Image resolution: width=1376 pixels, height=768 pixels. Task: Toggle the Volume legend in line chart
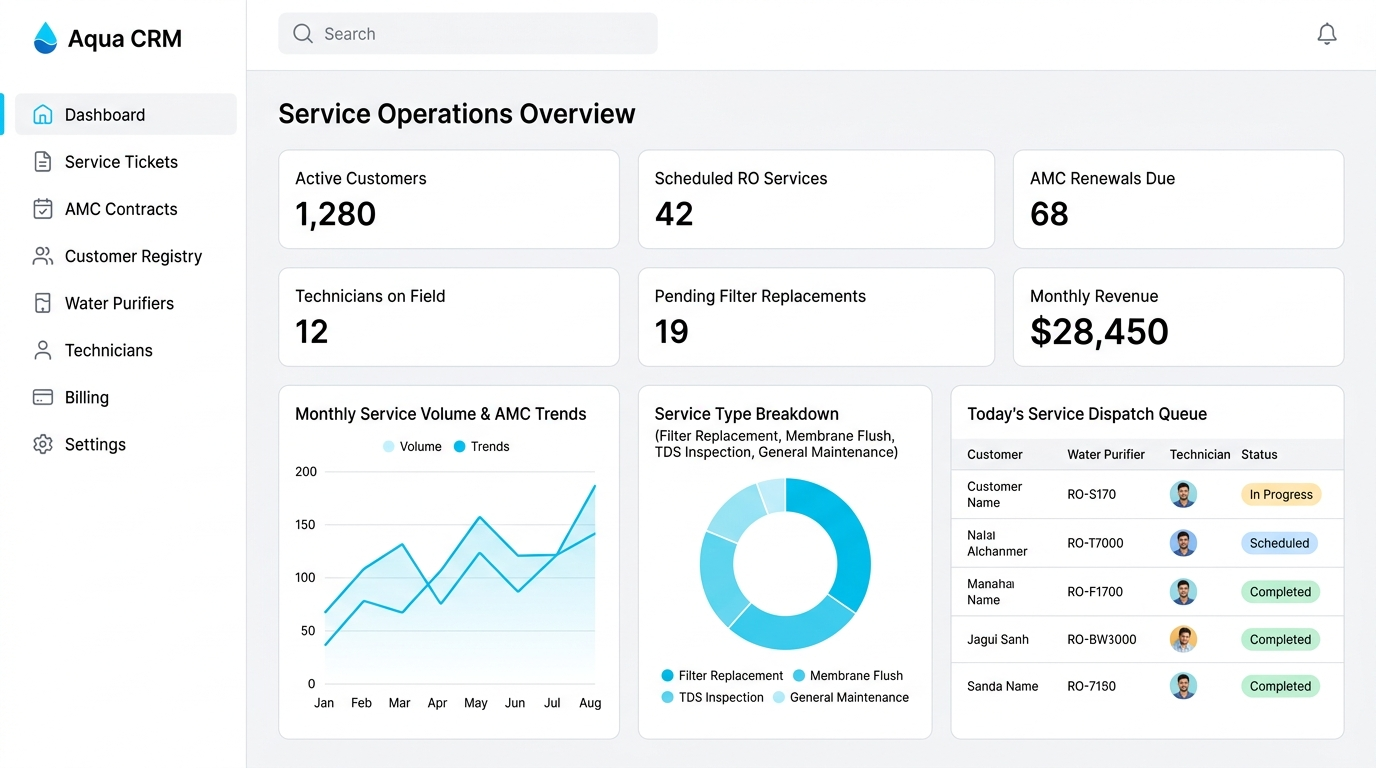coord(412,447)
